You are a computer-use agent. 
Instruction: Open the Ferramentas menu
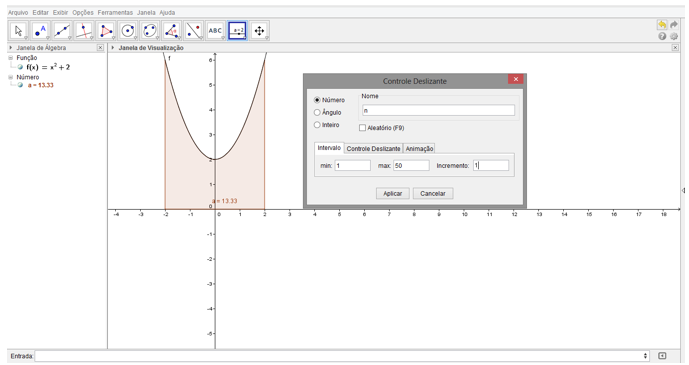coord(115,12)
